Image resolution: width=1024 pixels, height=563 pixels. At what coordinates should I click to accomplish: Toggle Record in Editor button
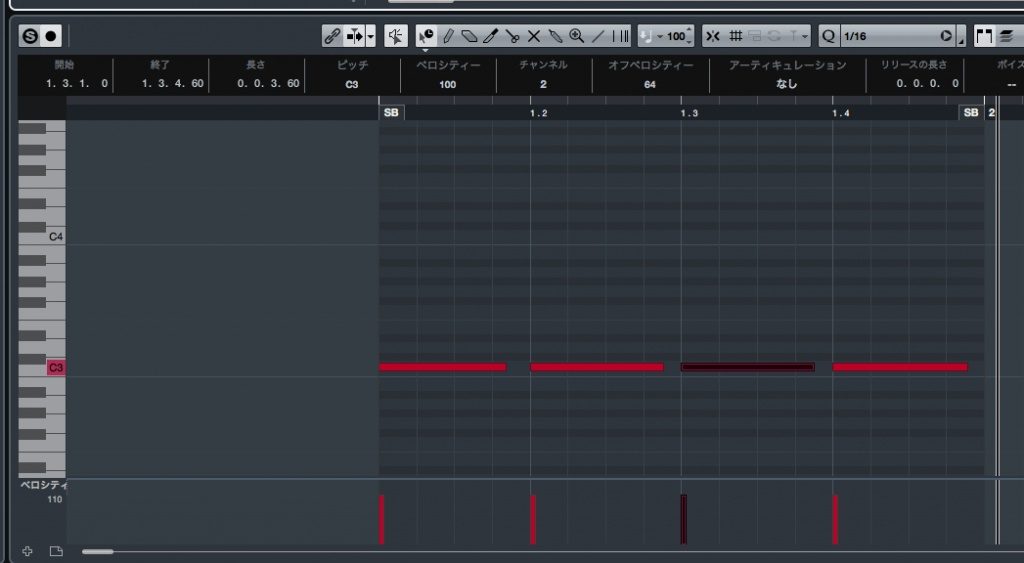(51, 36)
